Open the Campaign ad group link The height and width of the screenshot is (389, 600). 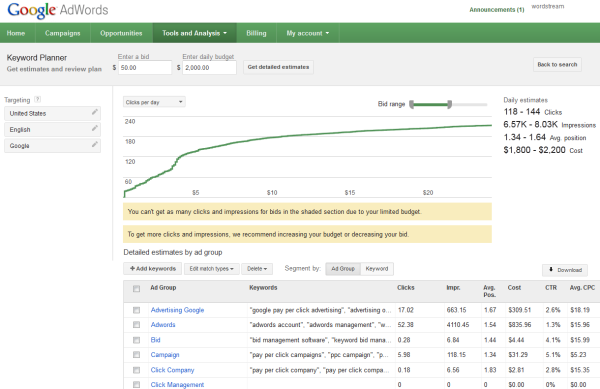click(x=165, y=355)
